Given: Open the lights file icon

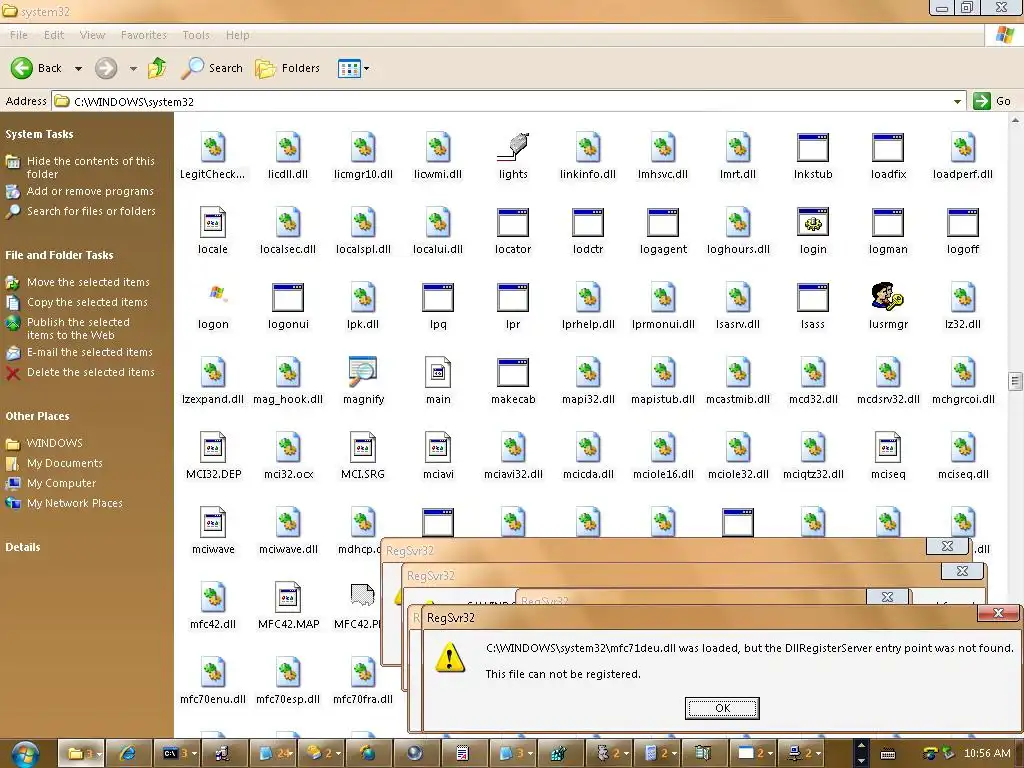Looking at the screenshot, I should click(513, 147).
